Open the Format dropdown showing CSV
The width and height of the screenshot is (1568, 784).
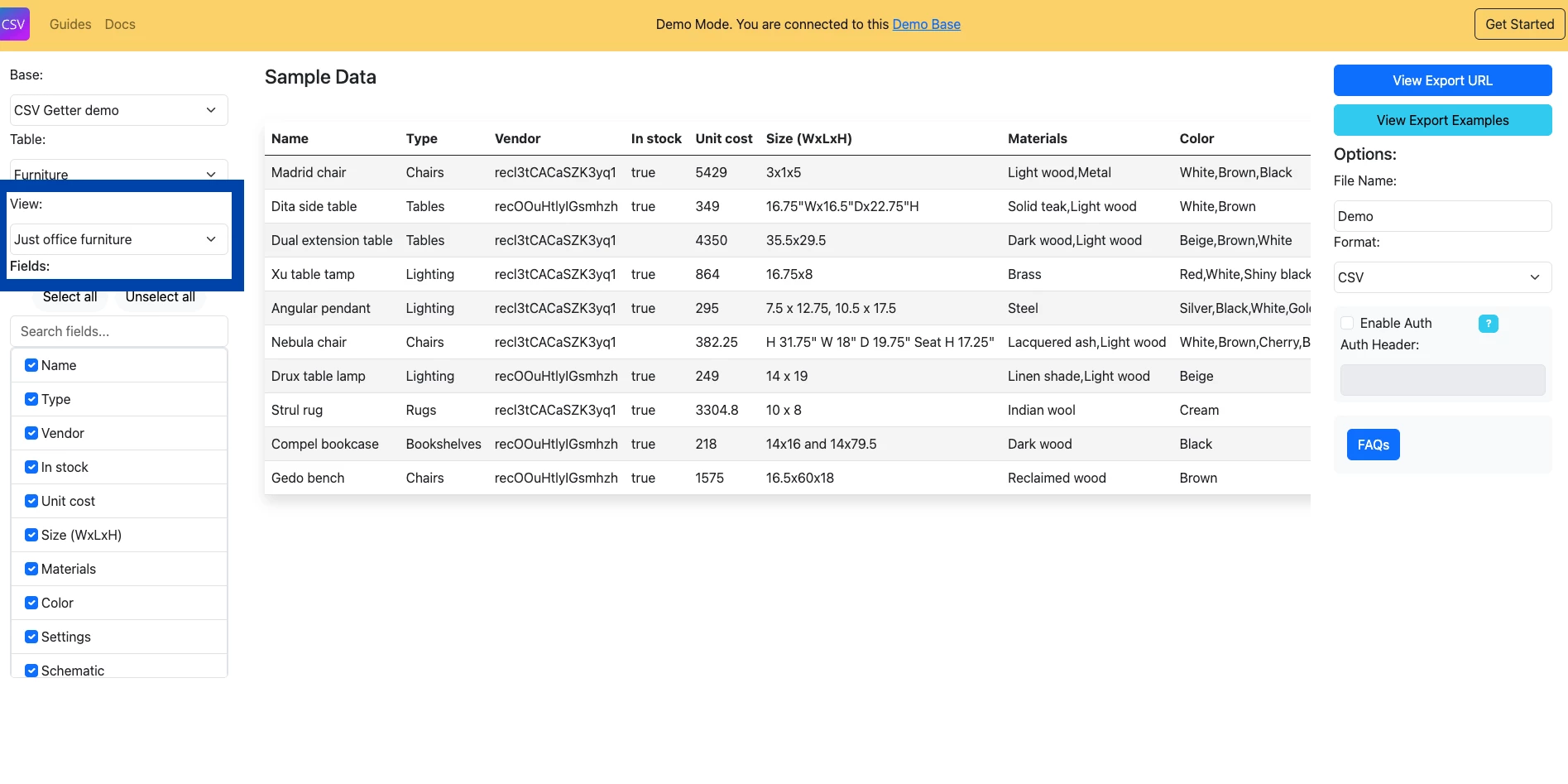point(1442,277)
